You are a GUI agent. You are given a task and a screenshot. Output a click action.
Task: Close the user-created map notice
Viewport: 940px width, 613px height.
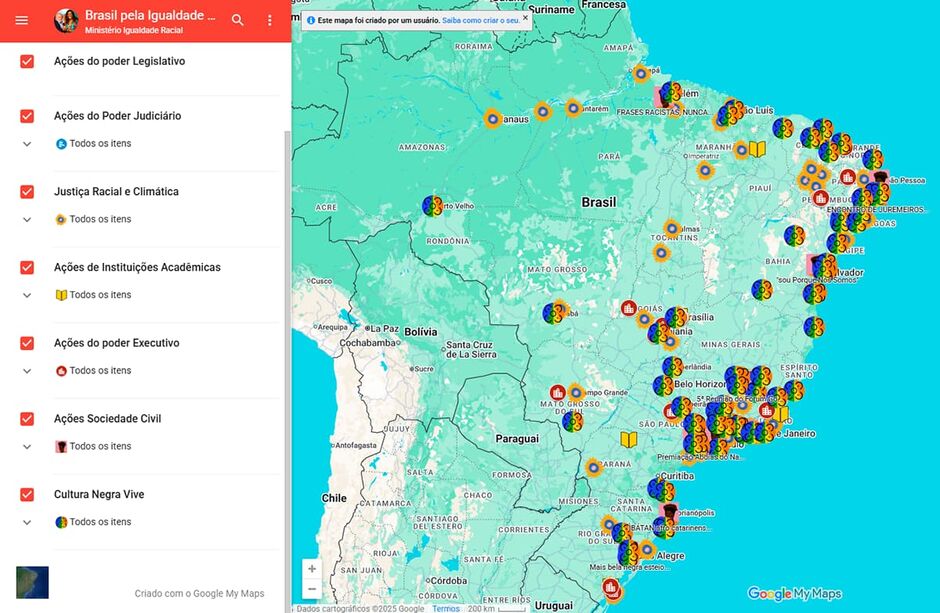(x=526, y=18)
